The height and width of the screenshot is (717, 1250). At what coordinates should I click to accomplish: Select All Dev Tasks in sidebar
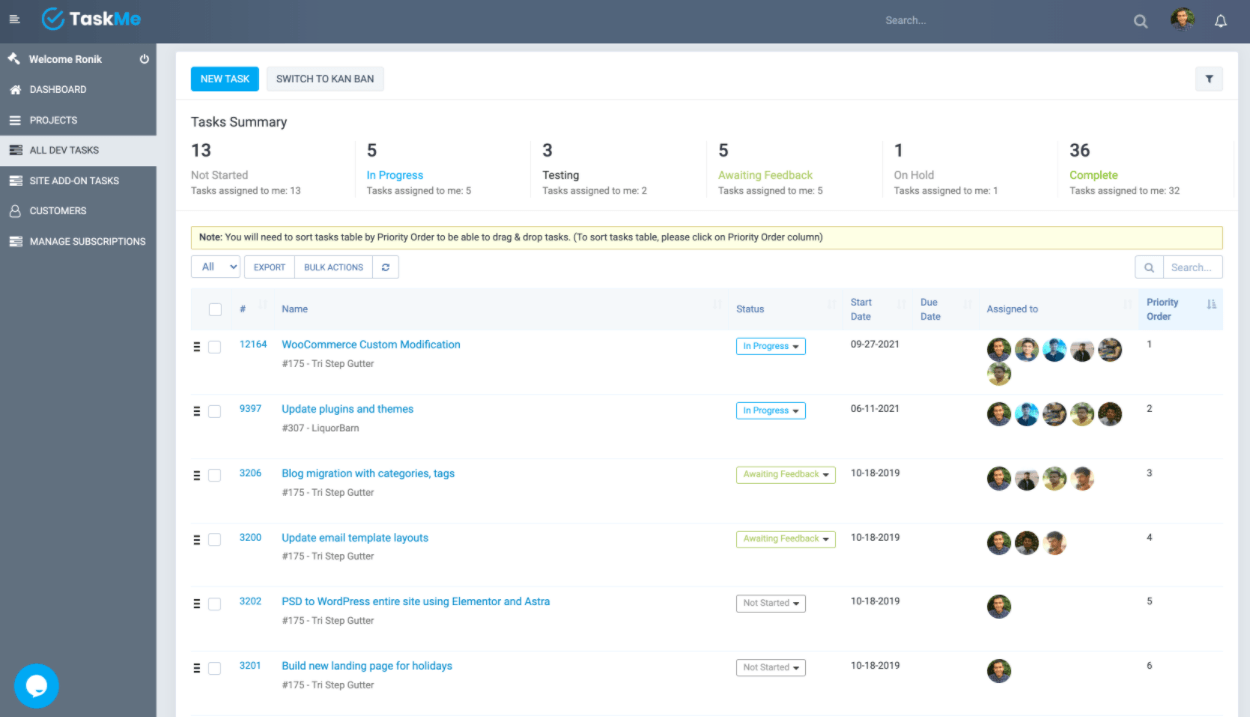pyautogui.click(x=78, y=150)
